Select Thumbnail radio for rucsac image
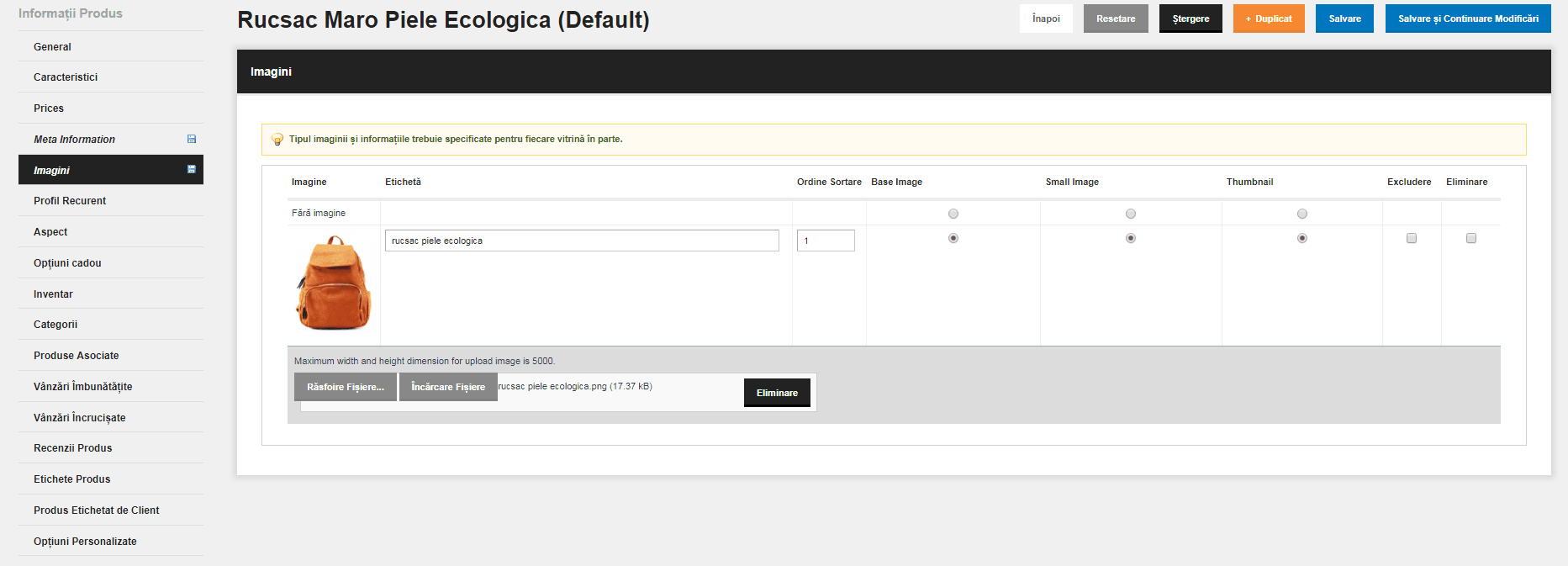 click(x=1302, y=238)
